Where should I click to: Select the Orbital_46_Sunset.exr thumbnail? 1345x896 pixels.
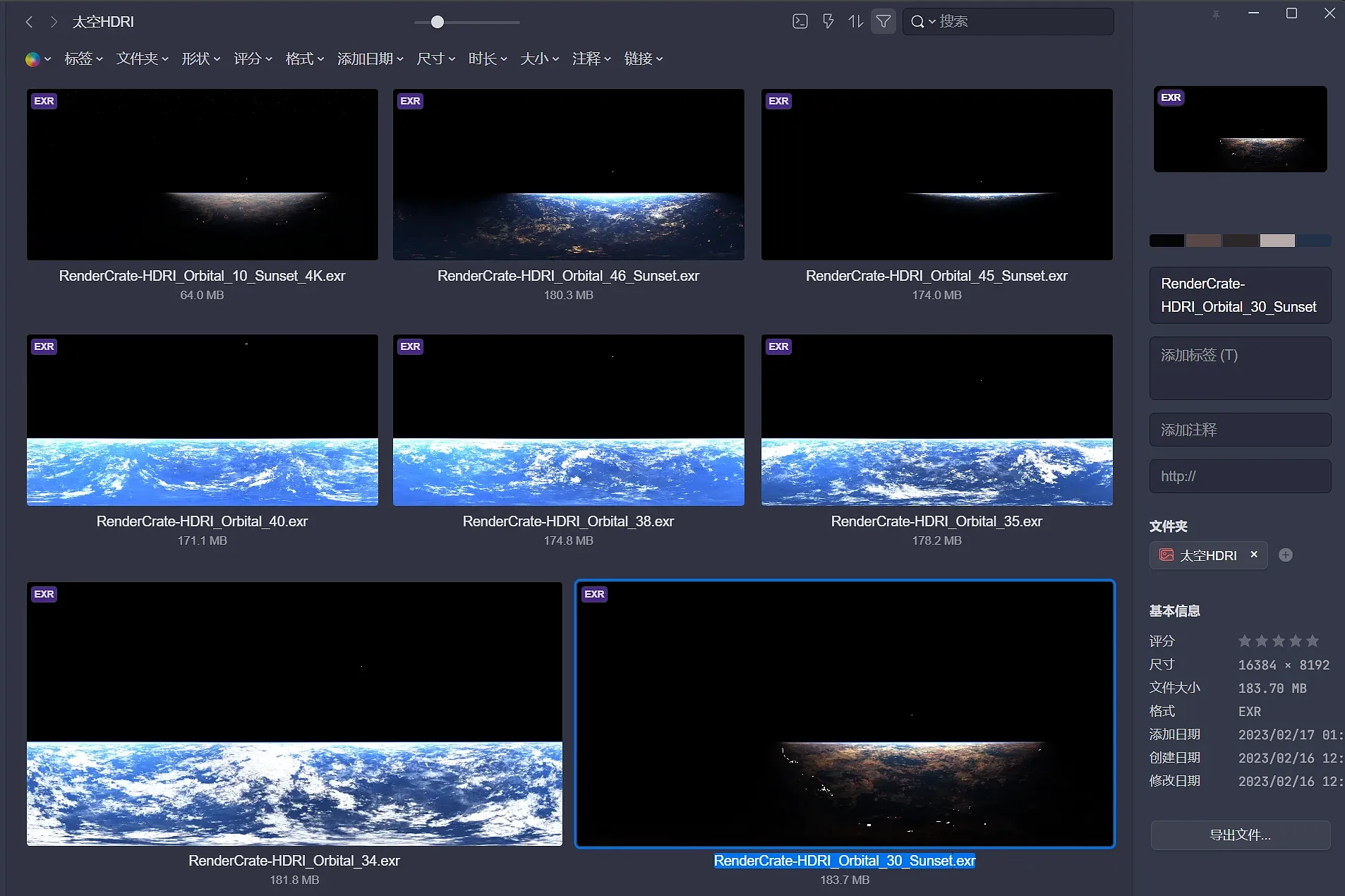(x=568, y=174)
